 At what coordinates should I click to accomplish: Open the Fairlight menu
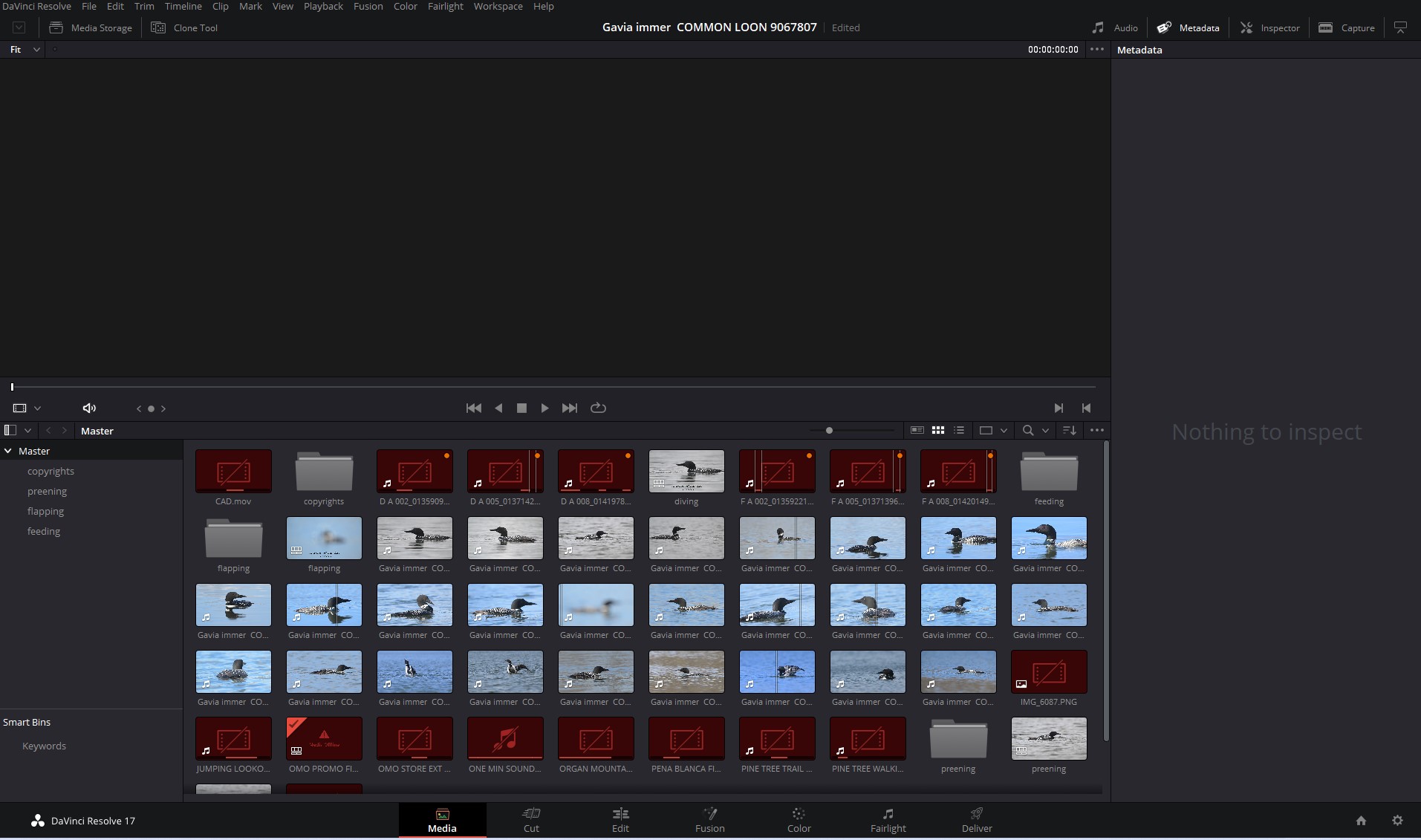click(x=445, y=6)
